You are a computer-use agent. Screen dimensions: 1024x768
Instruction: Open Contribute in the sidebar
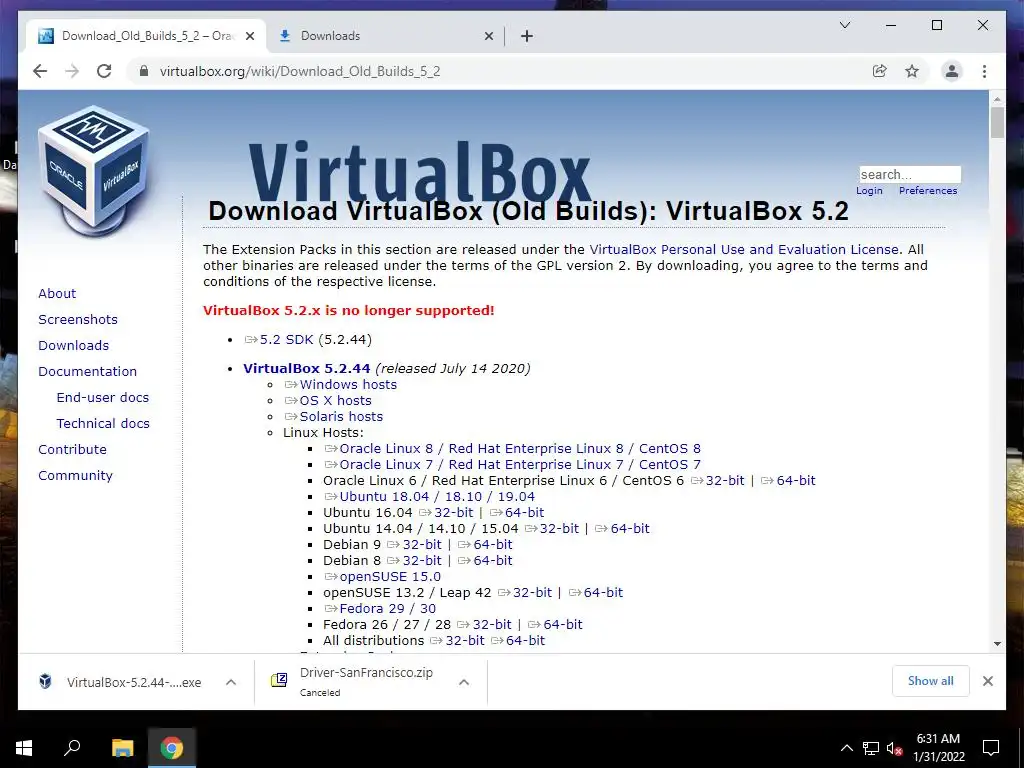[72, 450]
